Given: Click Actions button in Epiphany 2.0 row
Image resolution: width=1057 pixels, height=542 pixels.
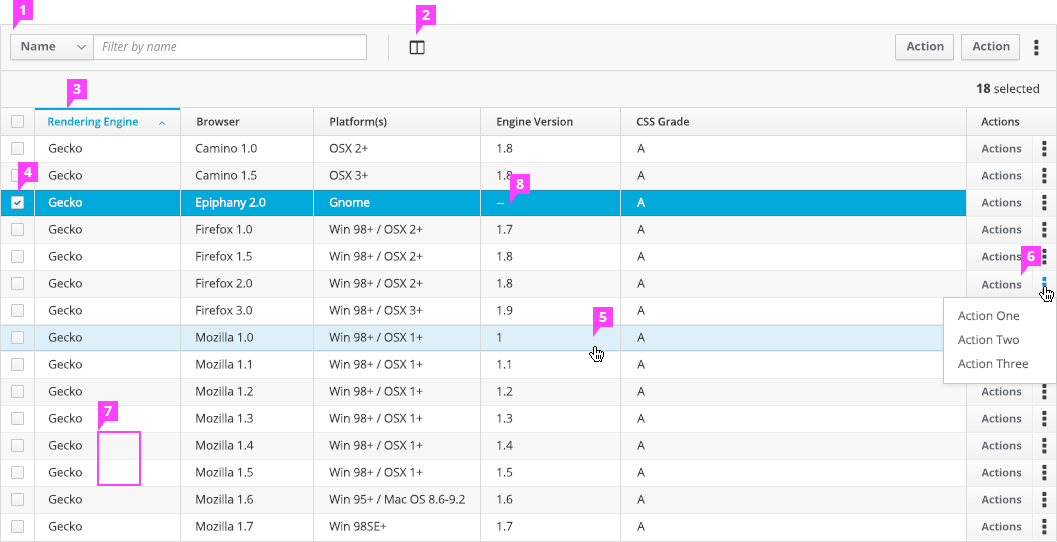Looking at the screenshot, I should click(x=1001, y=203).
